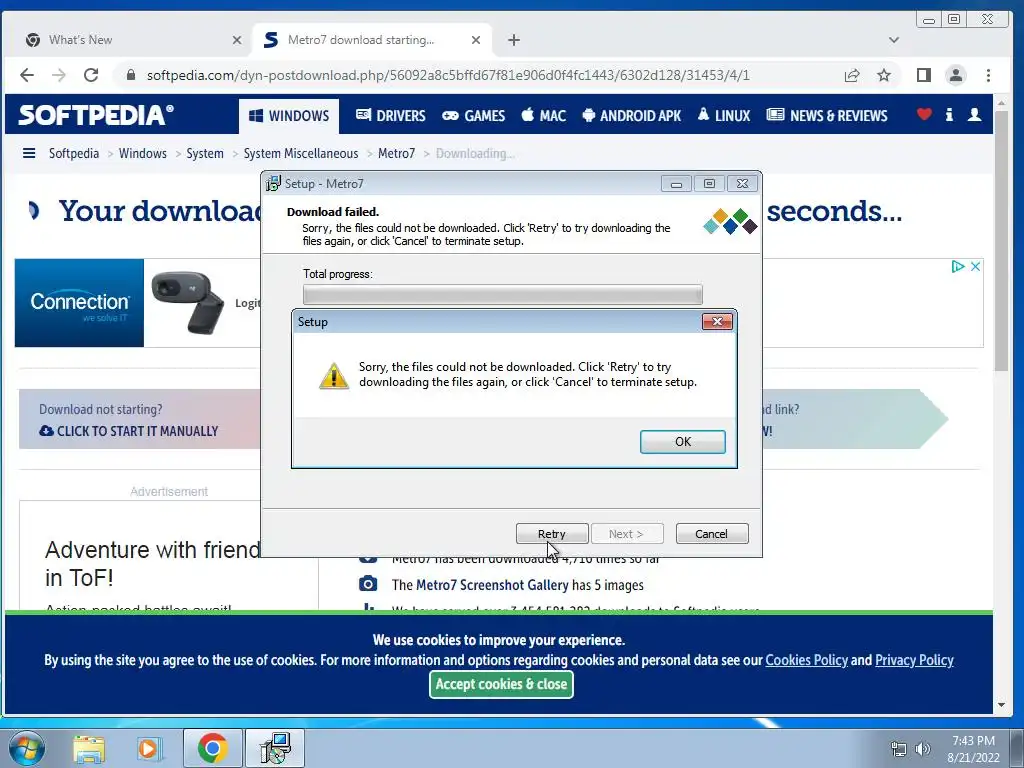Accept cookies & close banner

pos(502,684)
